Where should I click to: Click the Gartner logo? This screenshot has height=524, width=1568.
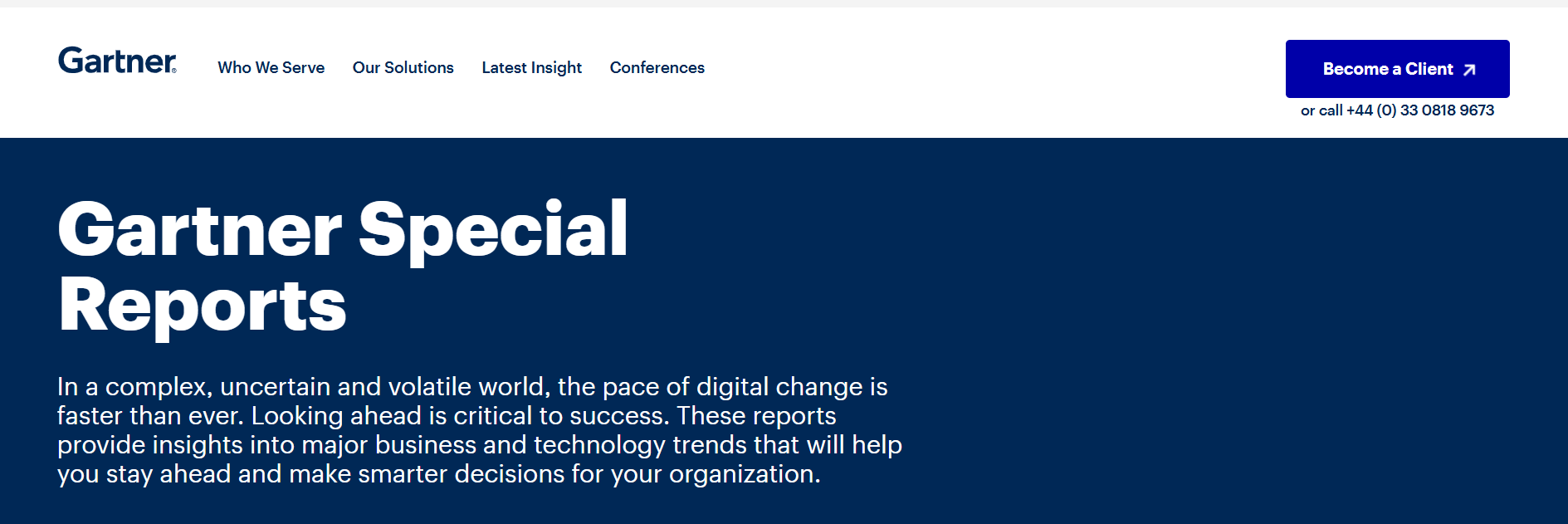[116, 61]
